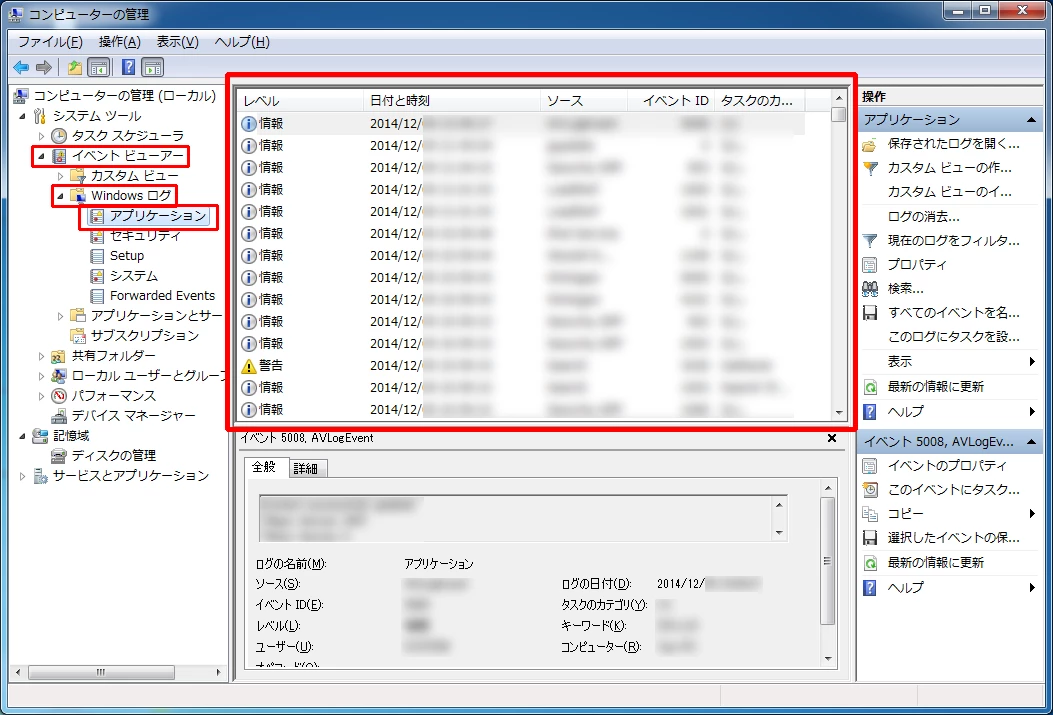Click the Forward arrow toolbar icon
The width and height of the screenshot is (1053, 715).
tap(44, 67)
